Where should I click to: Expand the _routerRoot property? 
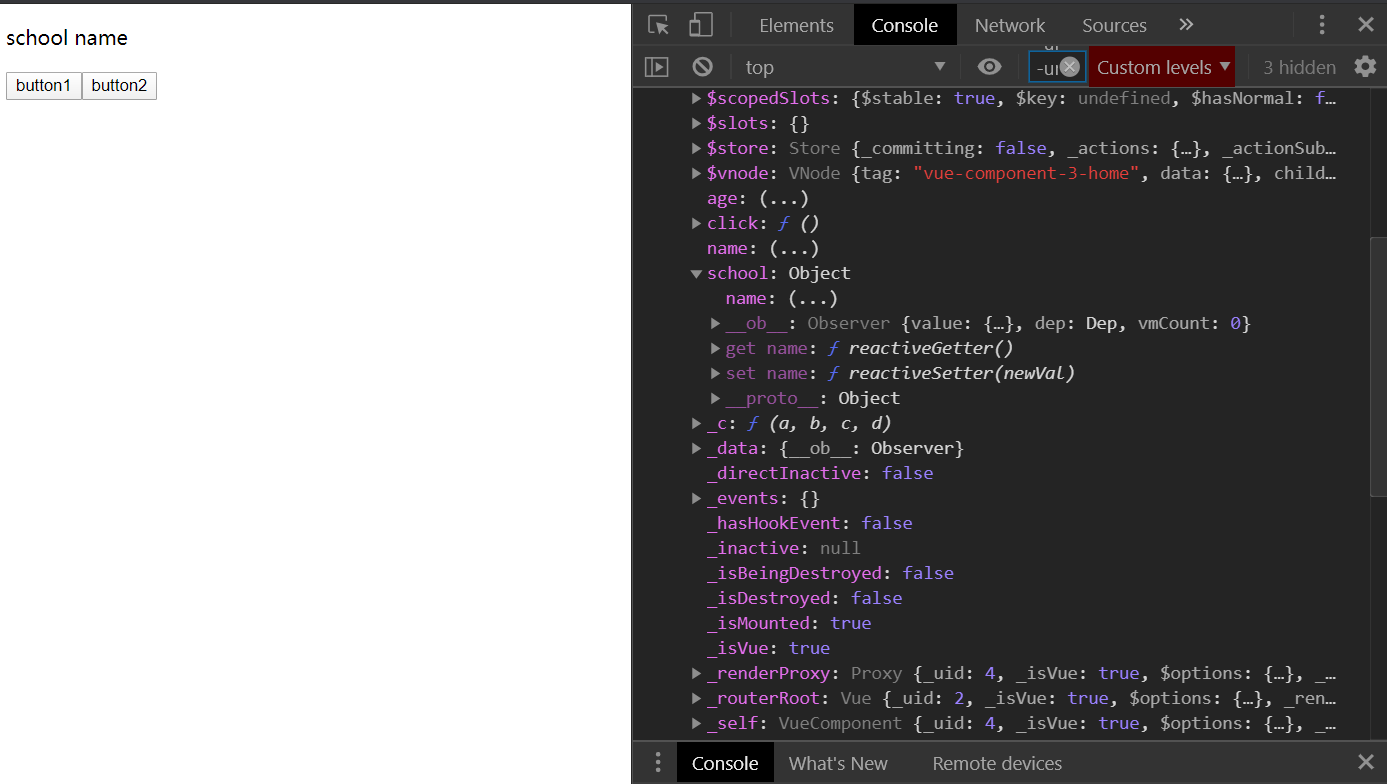click(697, 698)
